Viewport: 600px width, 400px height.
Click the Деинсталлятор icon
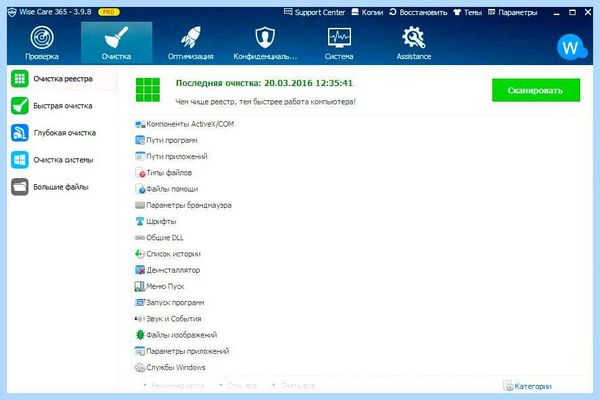coord(140,270)
